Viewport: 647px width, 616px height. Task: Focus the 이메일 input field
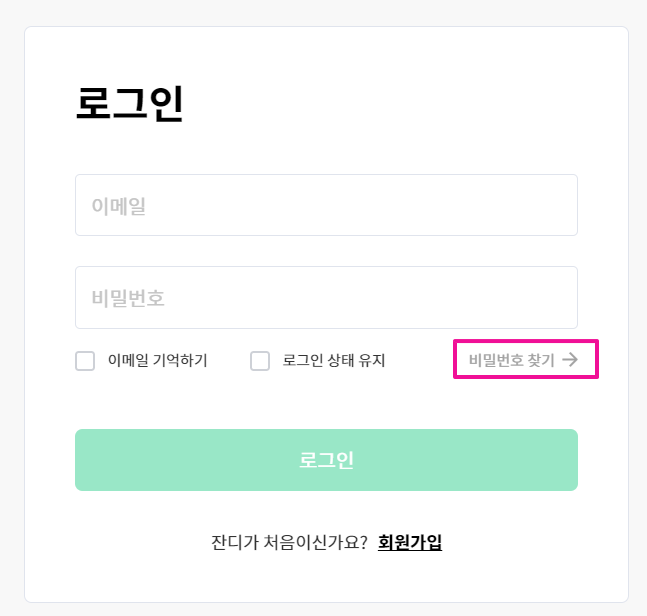pyautogui.click(x=326, y=205)
